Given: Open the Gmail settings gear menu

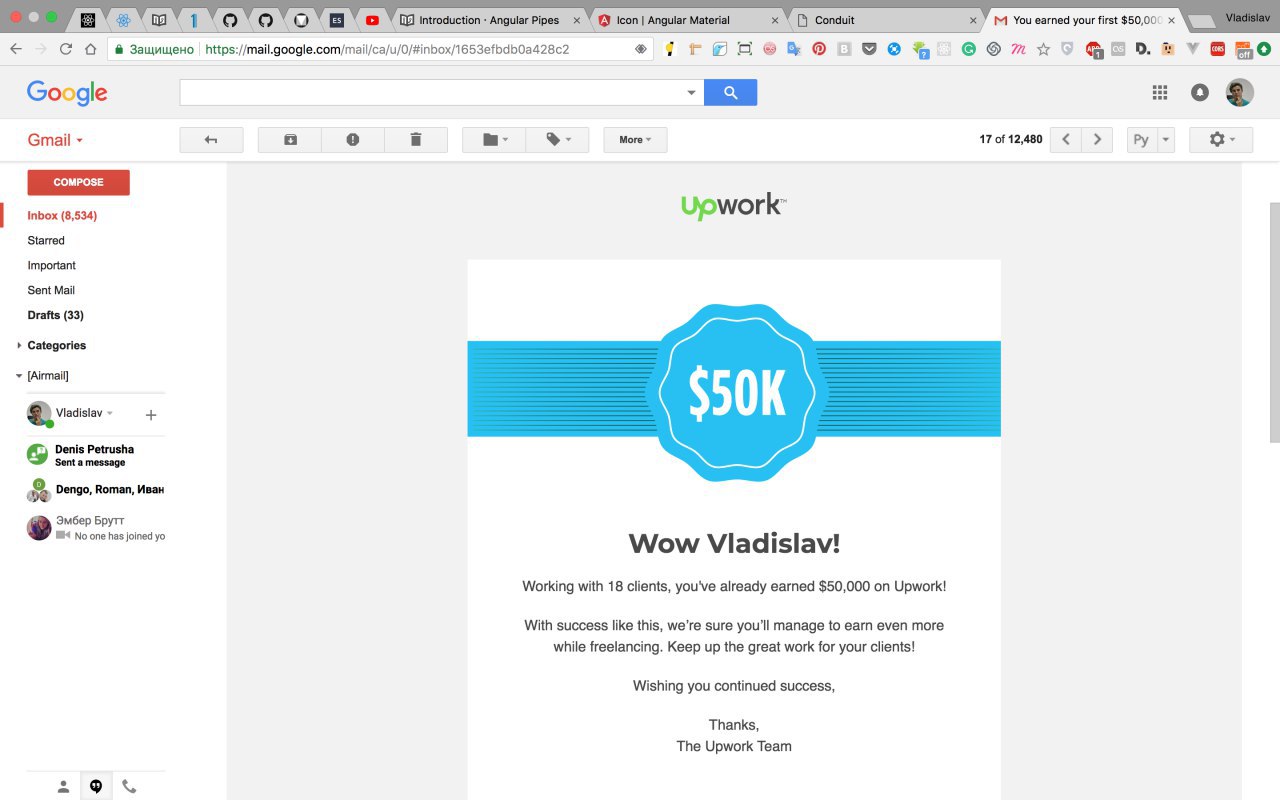Looking at the screenshot, I should 1221,140.
